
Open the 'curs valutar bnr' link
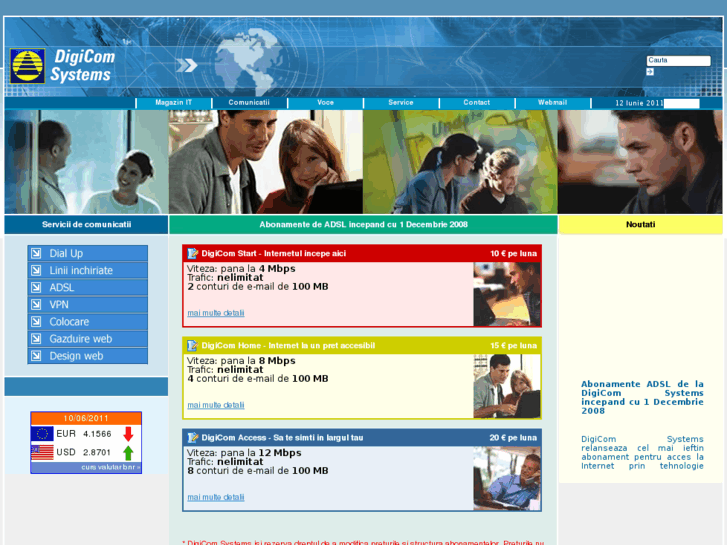(x=111, y=467)
